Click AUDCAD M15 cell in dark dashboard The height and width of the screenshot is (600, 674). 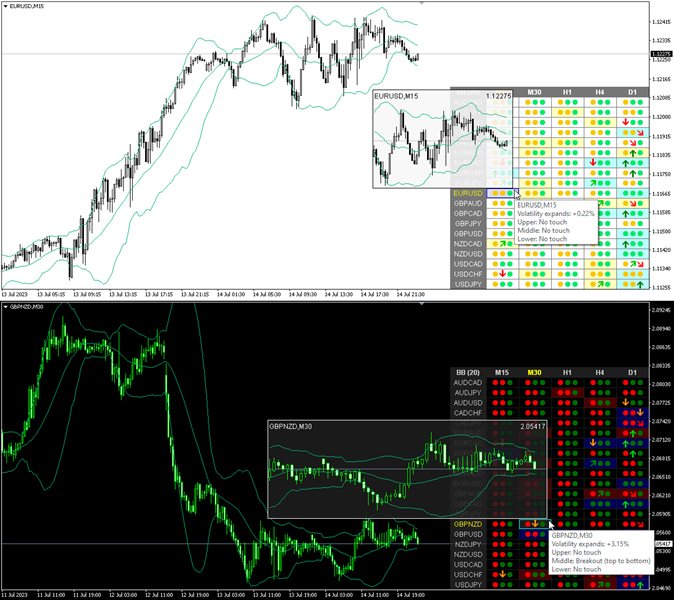click(x=502, y=383)
